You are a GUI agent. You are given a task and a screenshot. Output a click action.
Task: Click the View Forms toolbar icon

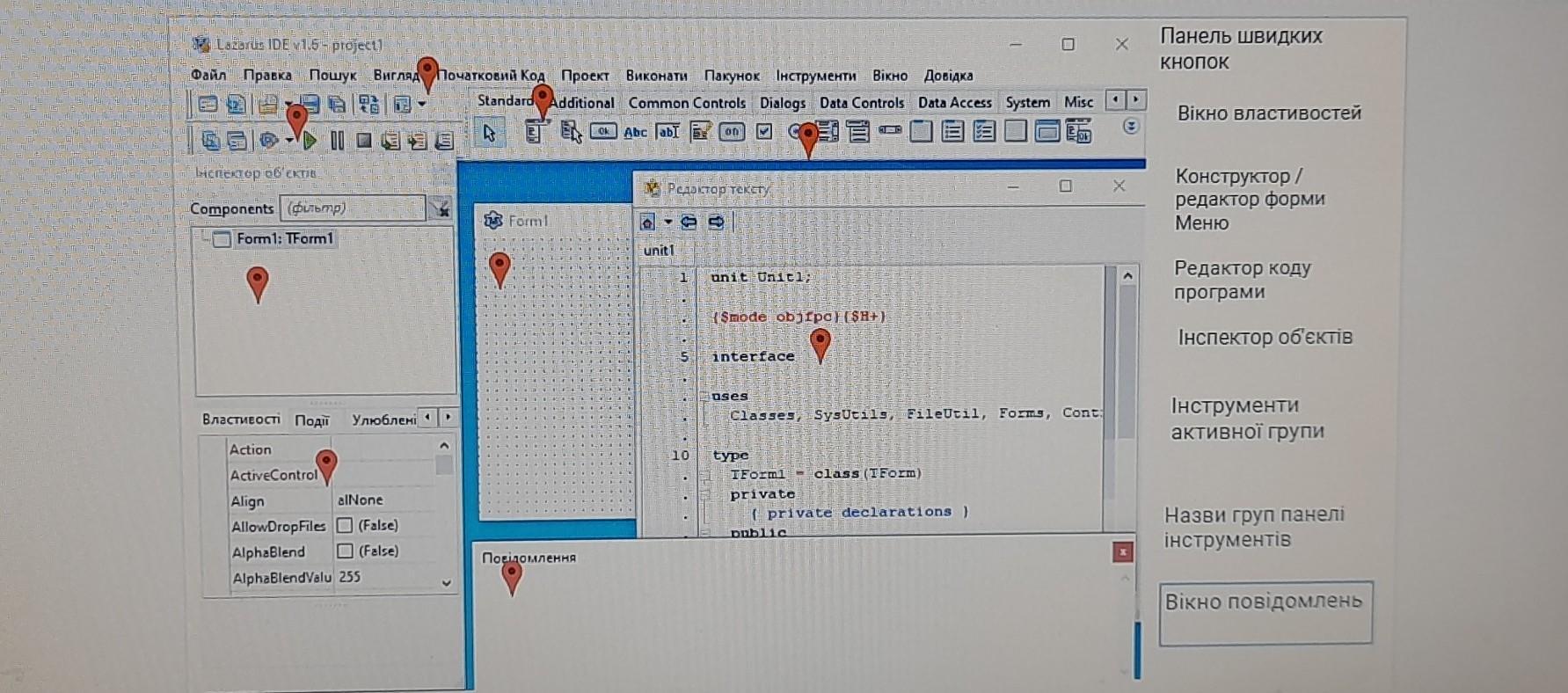point(237,141)
